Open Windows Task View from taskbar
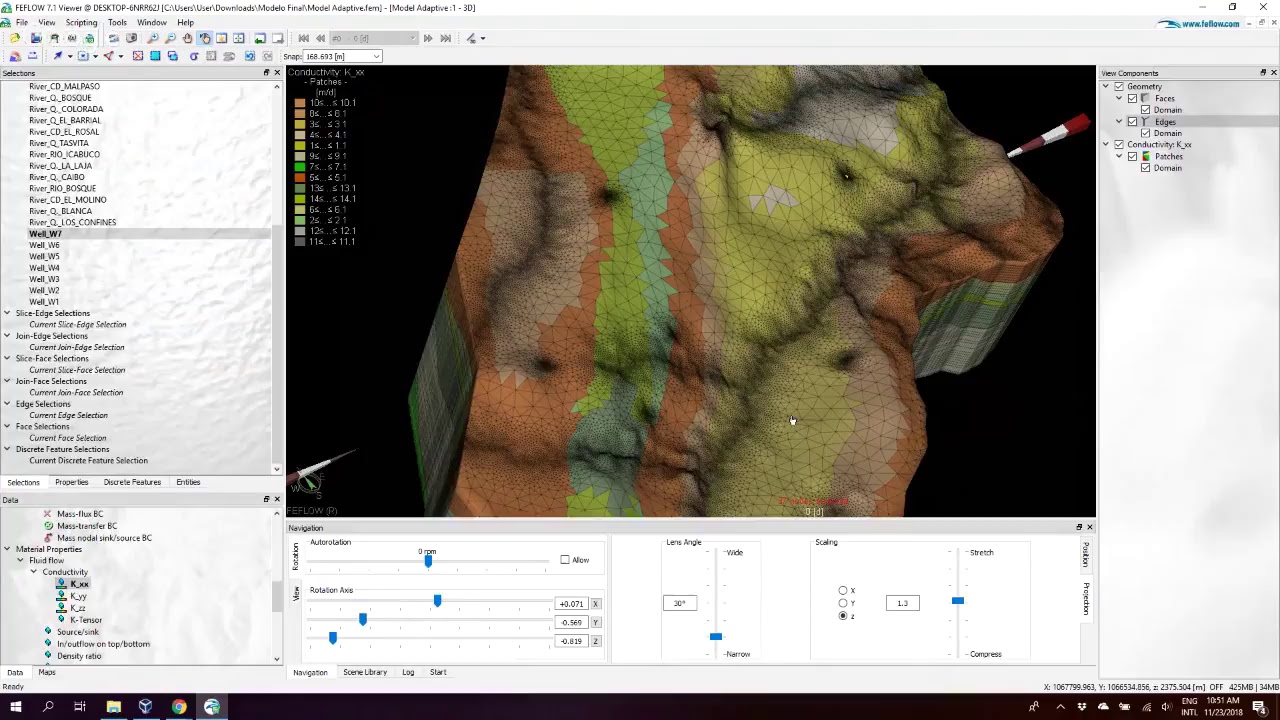The height and width of the screenshot is (720, 1280). 80,707
